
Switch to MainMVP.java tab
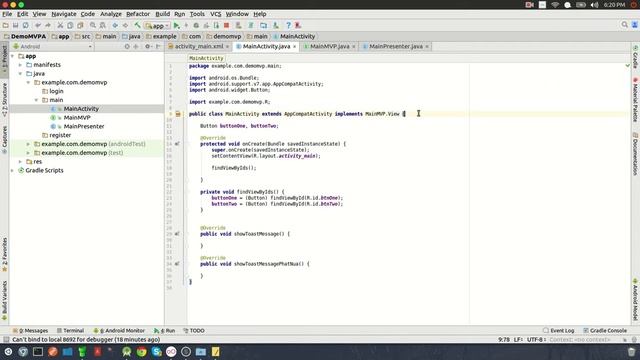[329, 47]
